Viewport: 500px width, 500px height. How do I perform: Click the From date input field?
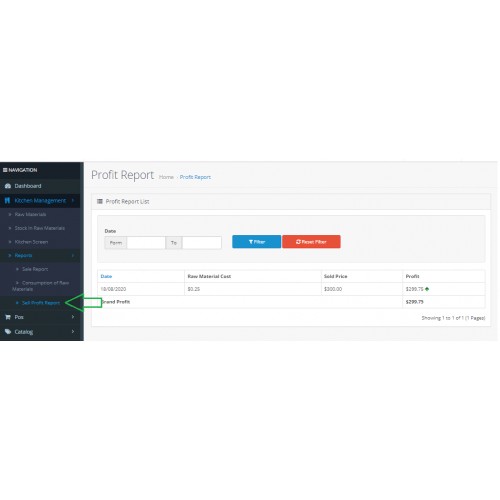(x=146, y=243)
